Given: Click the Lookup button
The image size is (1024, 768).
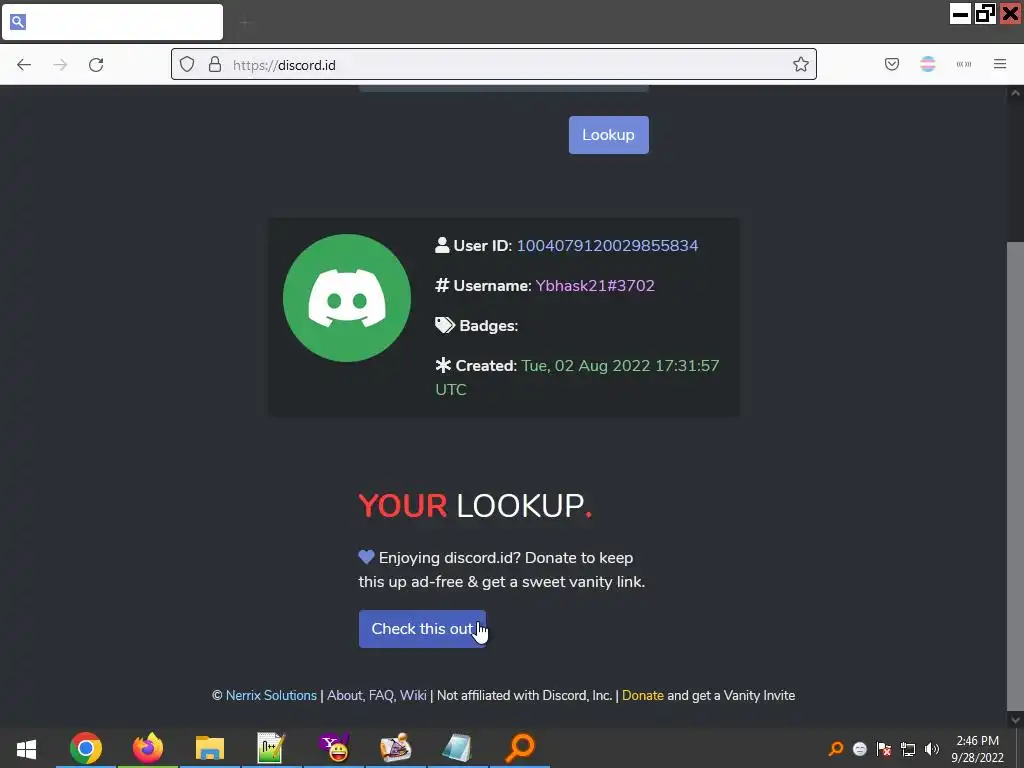Looking at the screenshot, I should 609,135.
